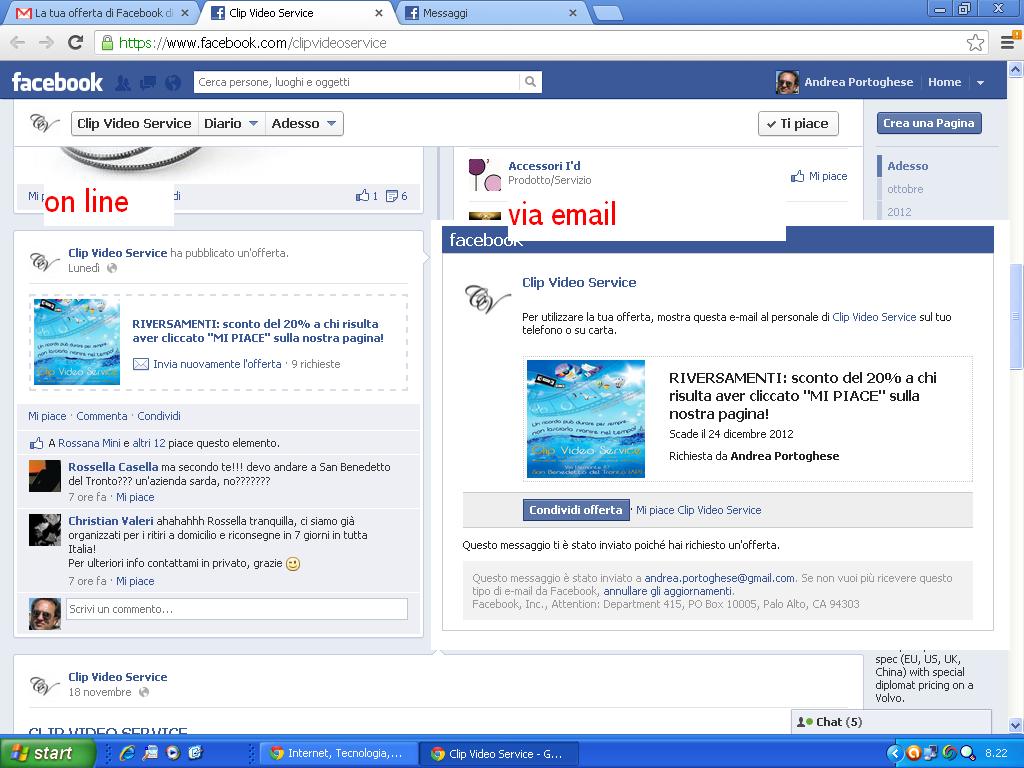
Task: Click the Clip Video Service page logo
Action: 43,123
